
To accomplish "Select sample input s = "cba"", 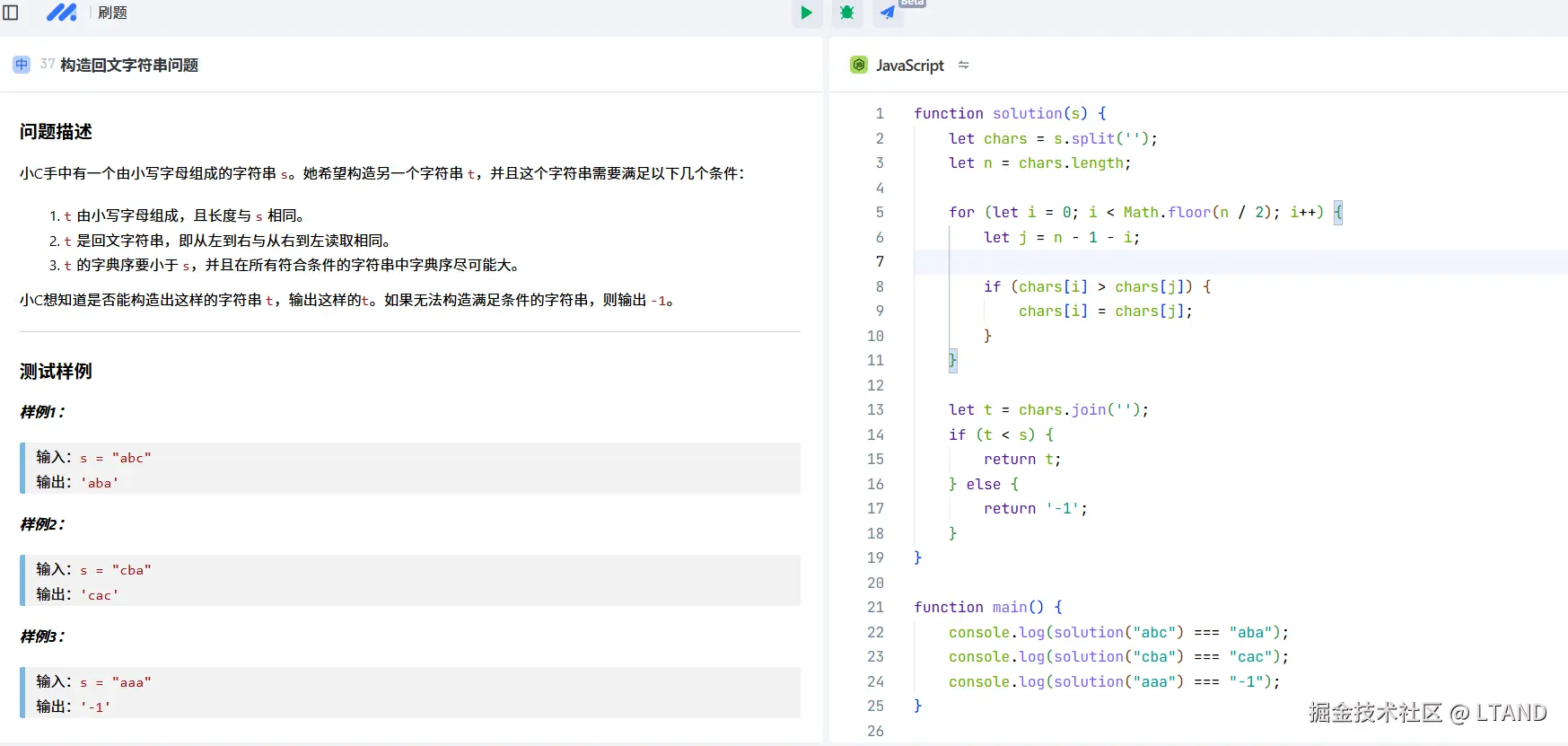I will pyautogui.click(x=116, y=570).
